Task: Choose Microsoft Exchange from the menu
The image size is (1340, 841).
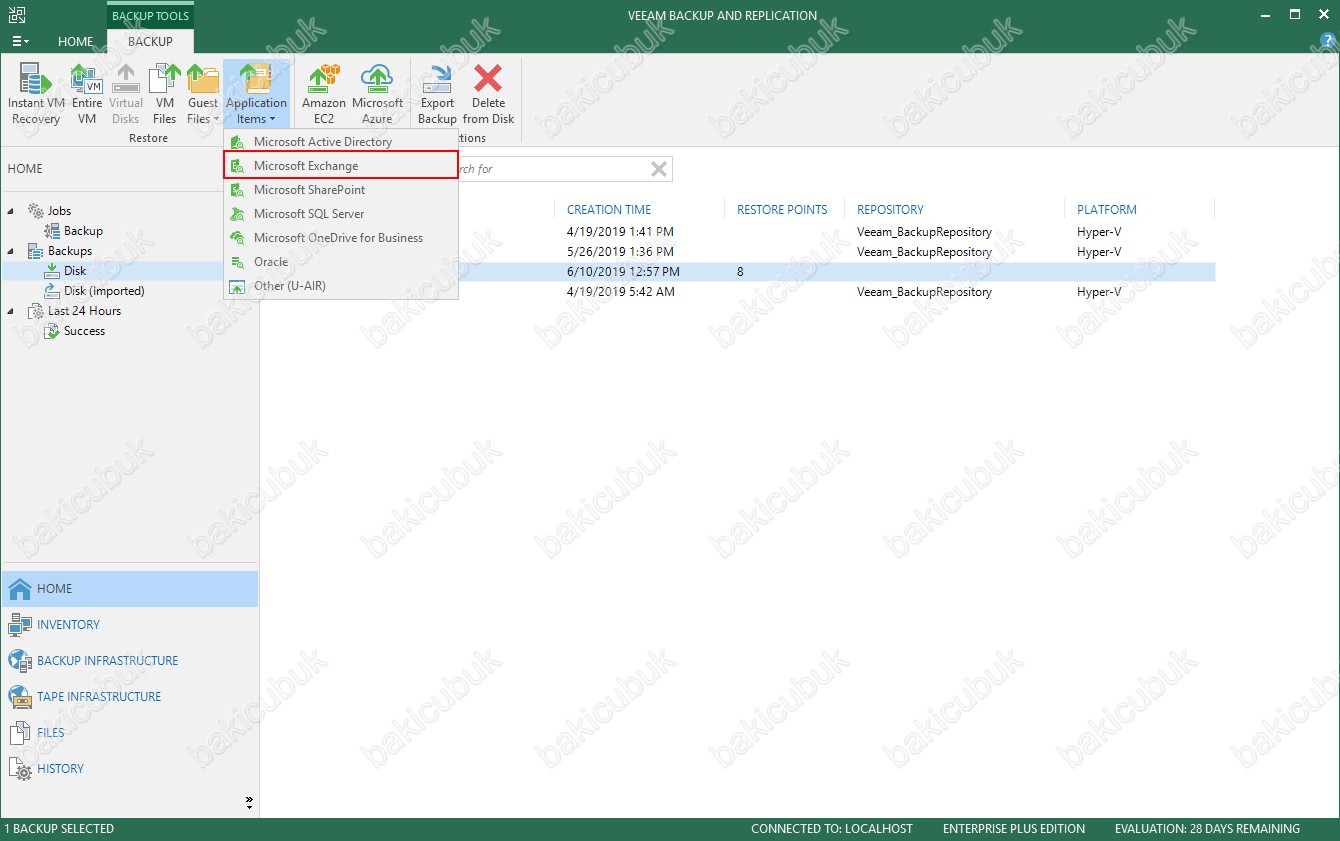Action: [306, 166]
